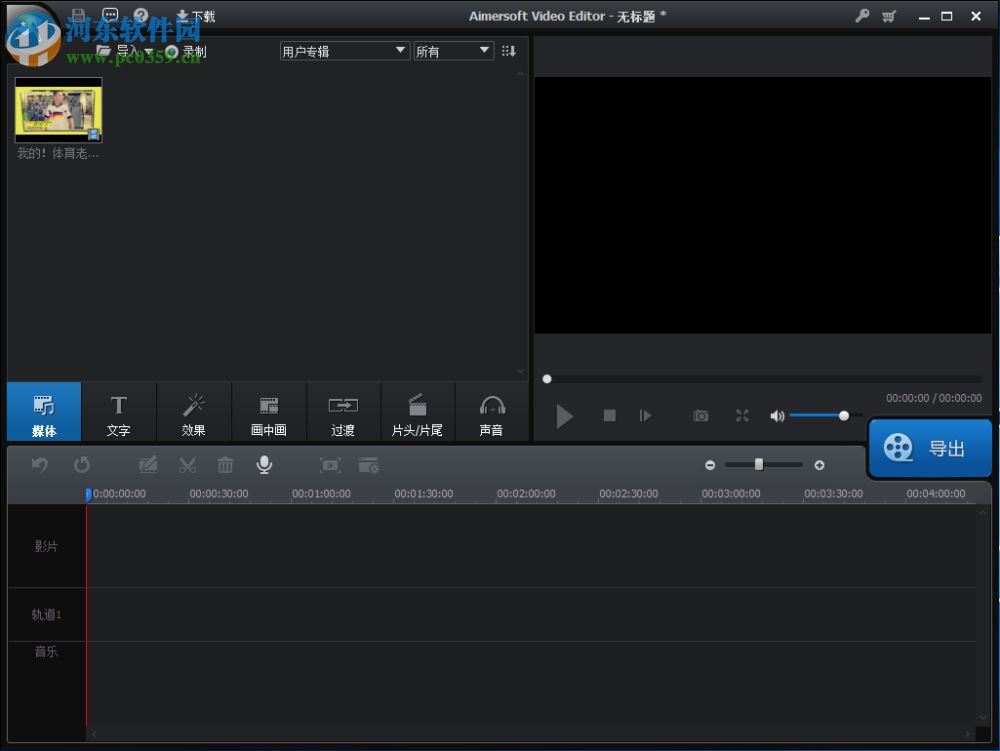Switch to the 文字 text panel
The image size is (1000, 751).
pos(119,412)
